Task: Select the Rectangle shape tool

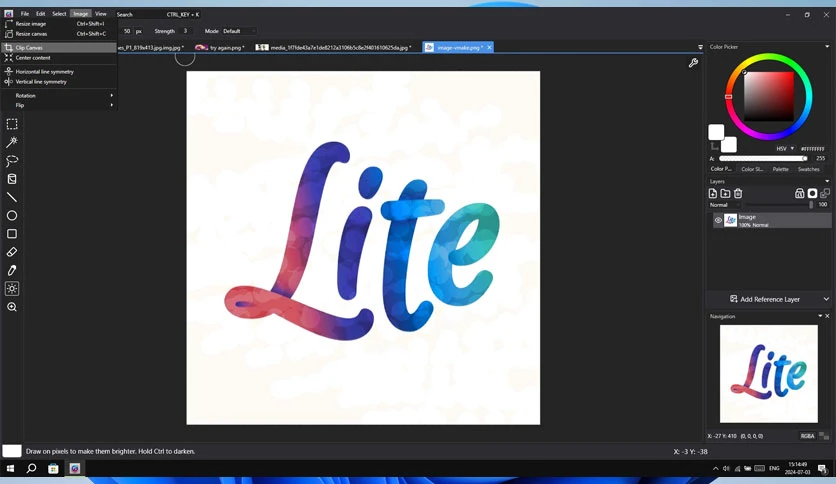Action: pyautogui.click(x=12, y=233)
